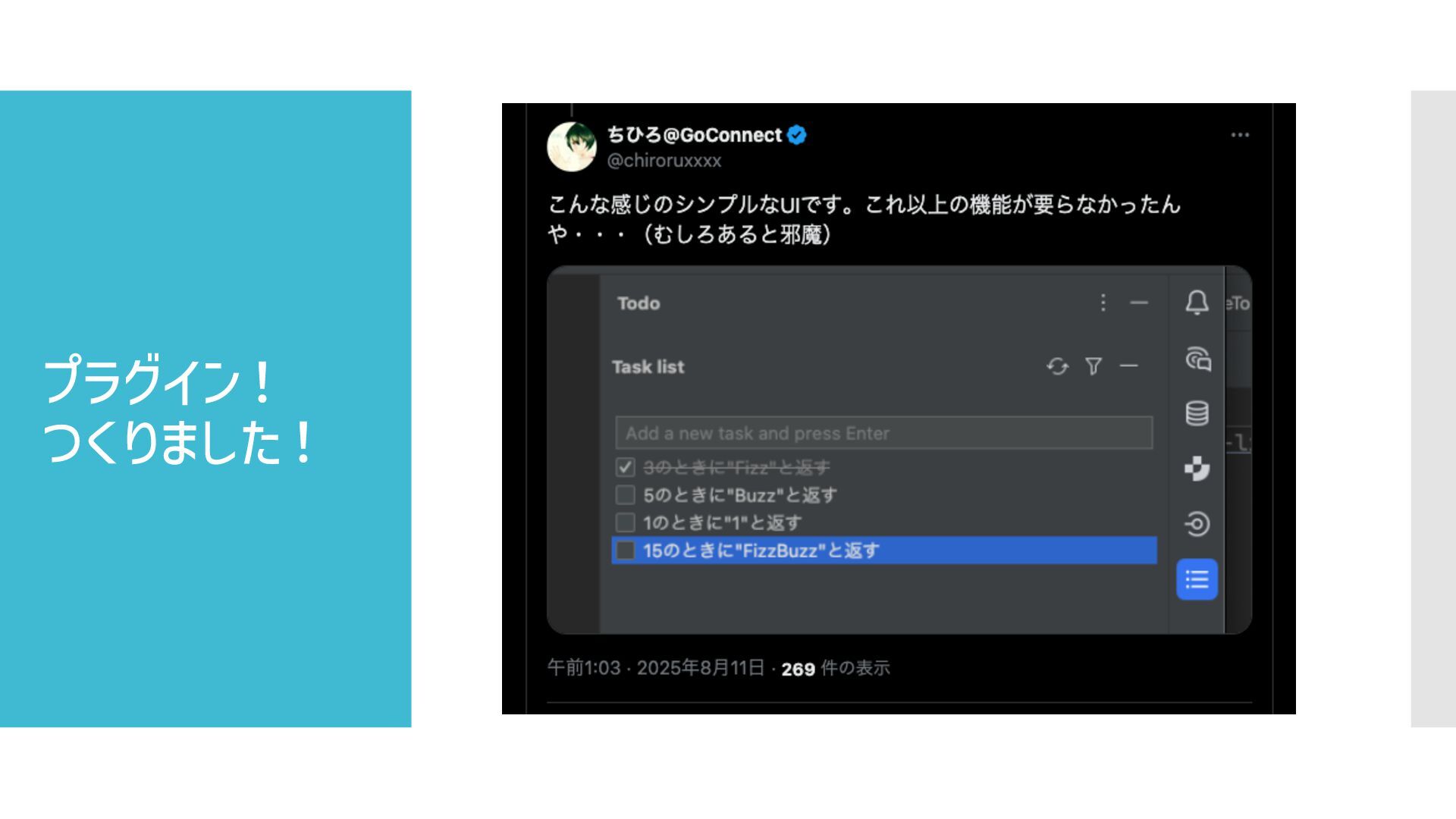Check the 15のときに"FizzBuzz"と返す task
Image resolution: width=1456 pixels, height=819 pixels.
[625, 551]
